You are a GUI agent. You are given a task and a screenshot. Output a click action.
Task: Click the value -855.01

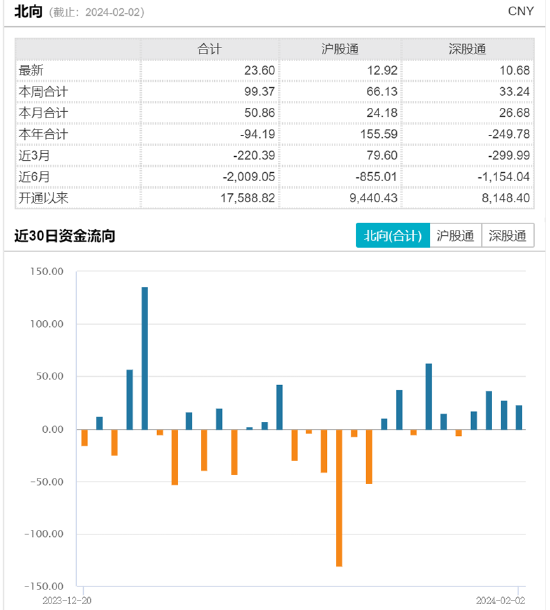[x=377, y=177]
